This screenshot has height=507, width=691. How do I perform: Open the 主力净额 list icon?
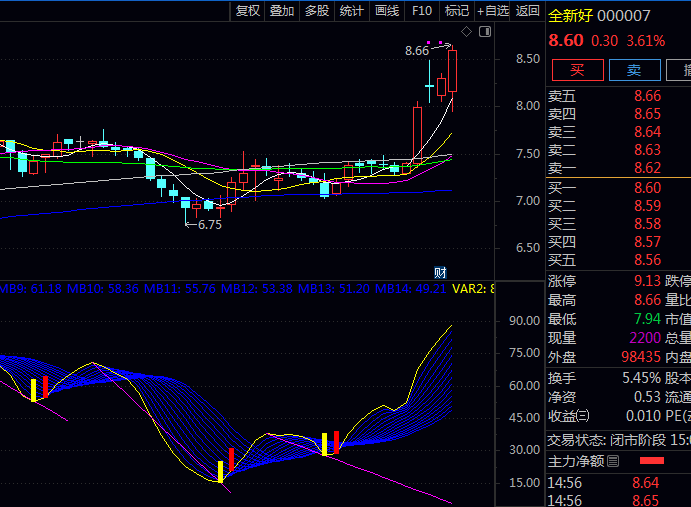click(614, 461)
